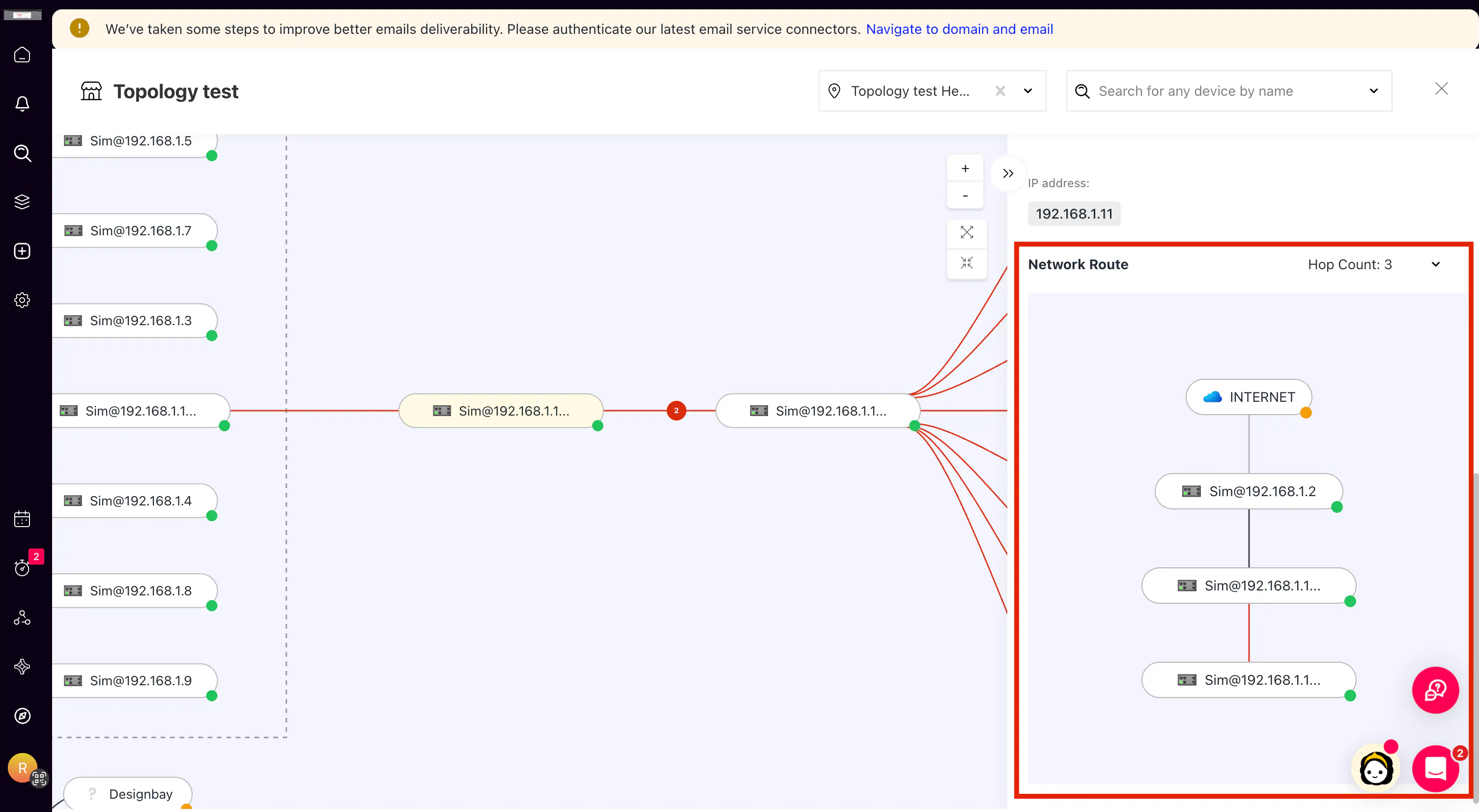Click the expand-to-fit topology icon

pyautogui.click(x=967, y=232)
